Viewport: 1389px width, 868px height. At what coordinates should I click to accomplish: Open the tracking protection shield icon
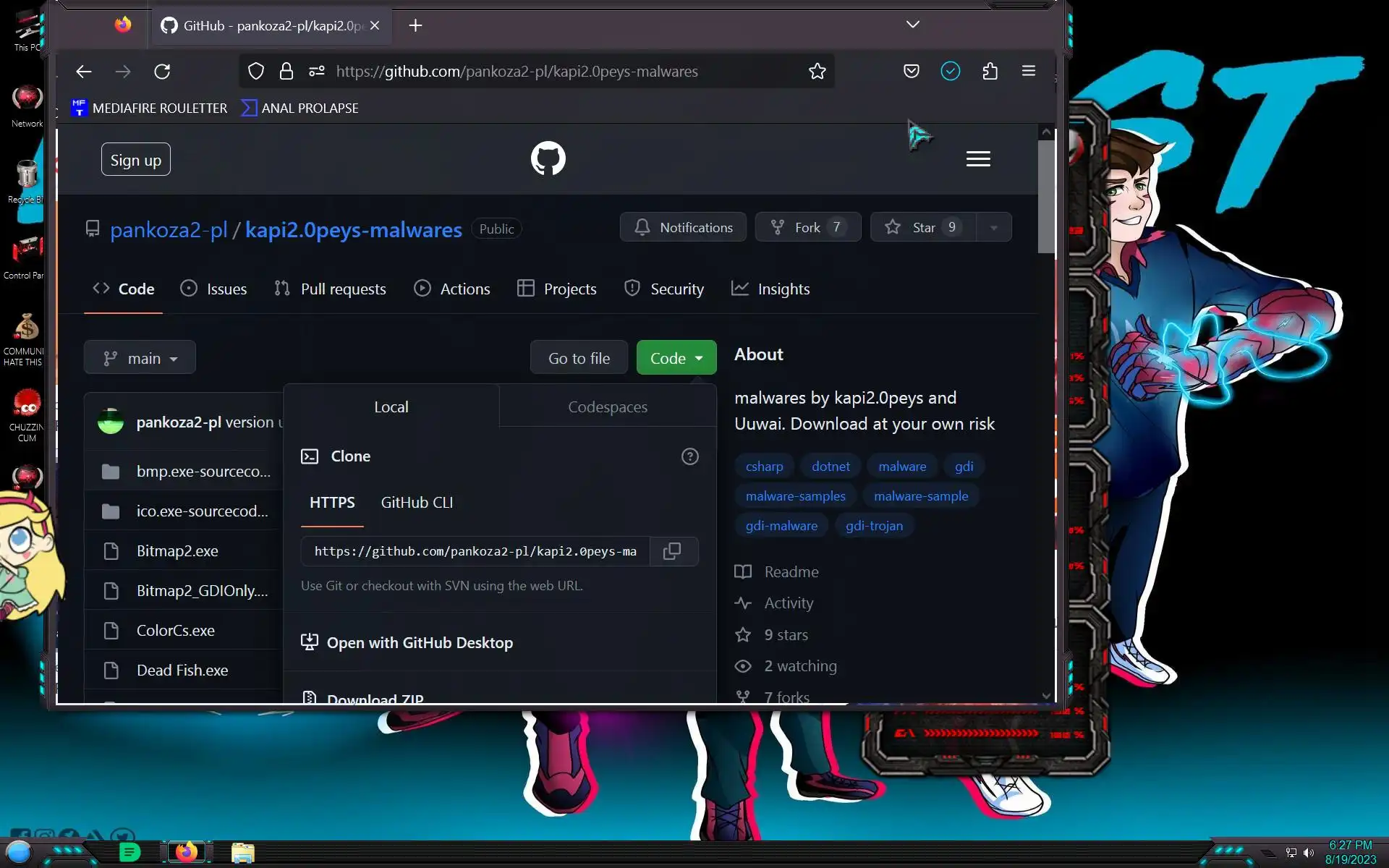[256, 71]
